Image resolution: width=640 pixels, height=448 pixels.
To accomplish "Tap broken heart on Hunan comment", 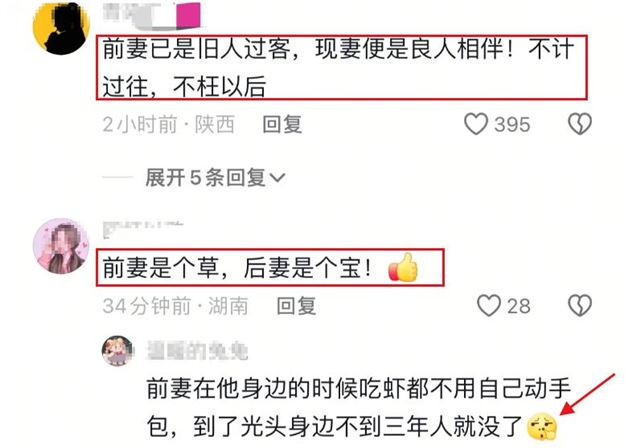I will click(580, 306).
